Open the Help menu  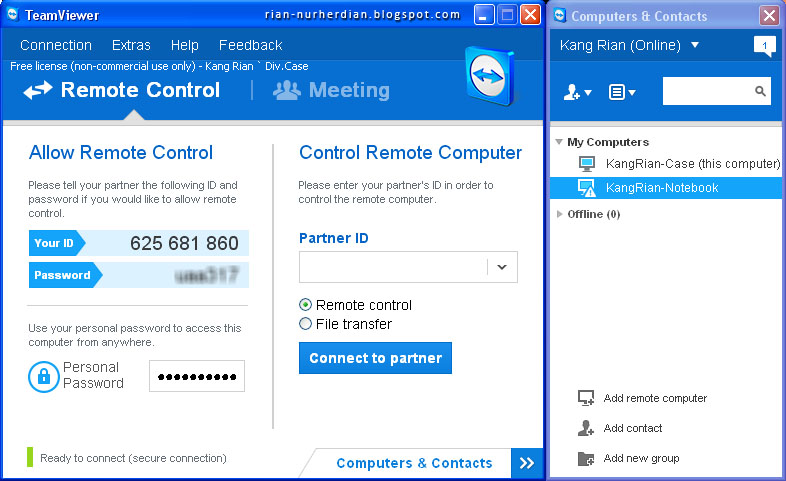(184, 45)
